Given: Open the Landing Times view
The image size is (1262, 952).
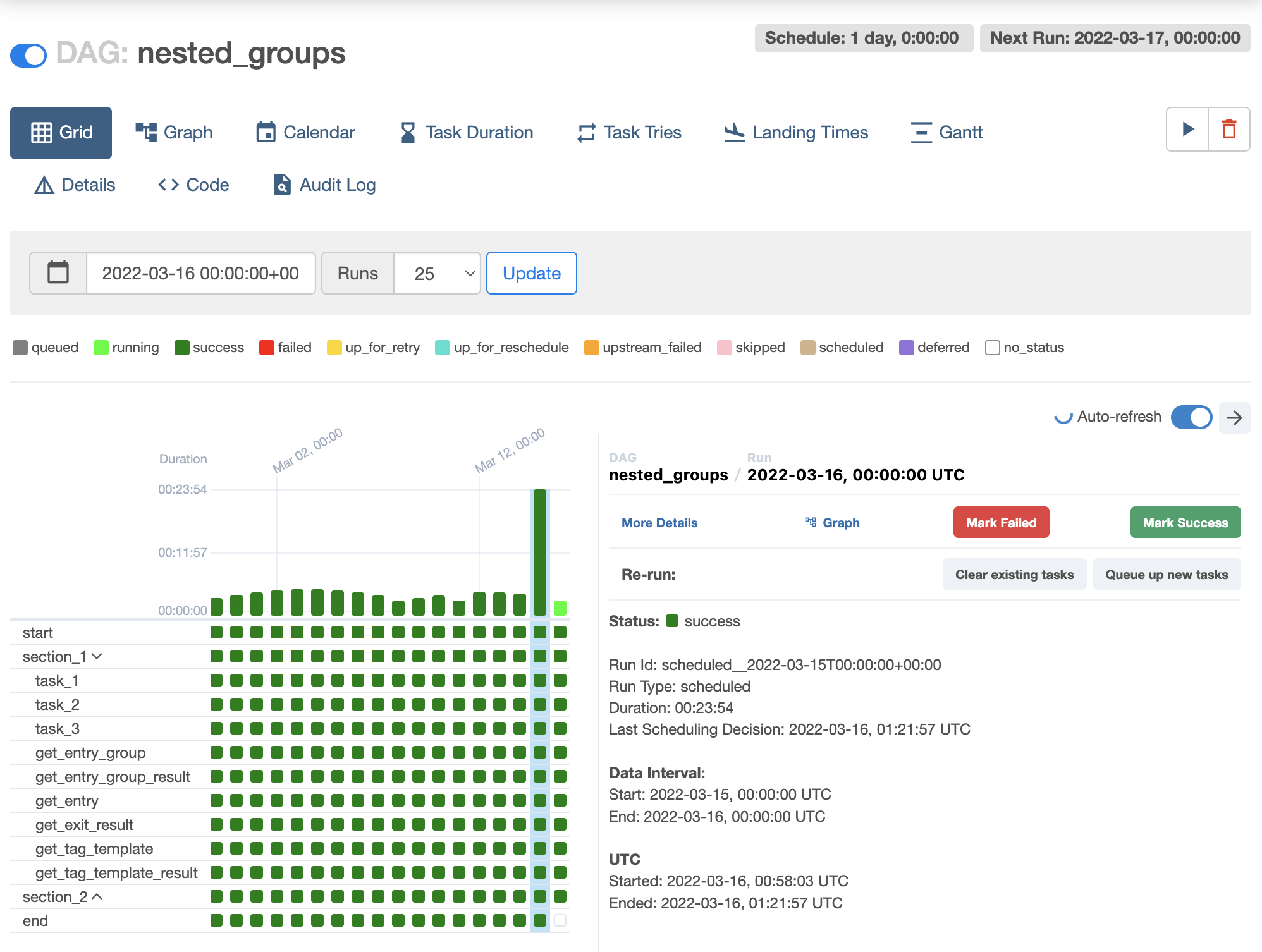Looking at the screenshot, I should pos(796,132).
